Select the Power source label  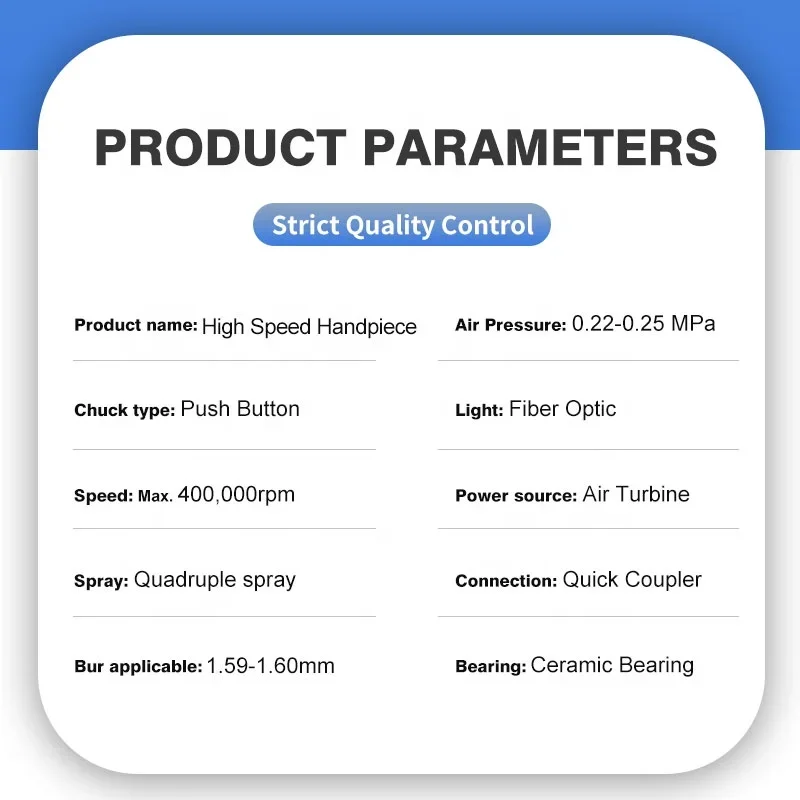pos(515,495)
